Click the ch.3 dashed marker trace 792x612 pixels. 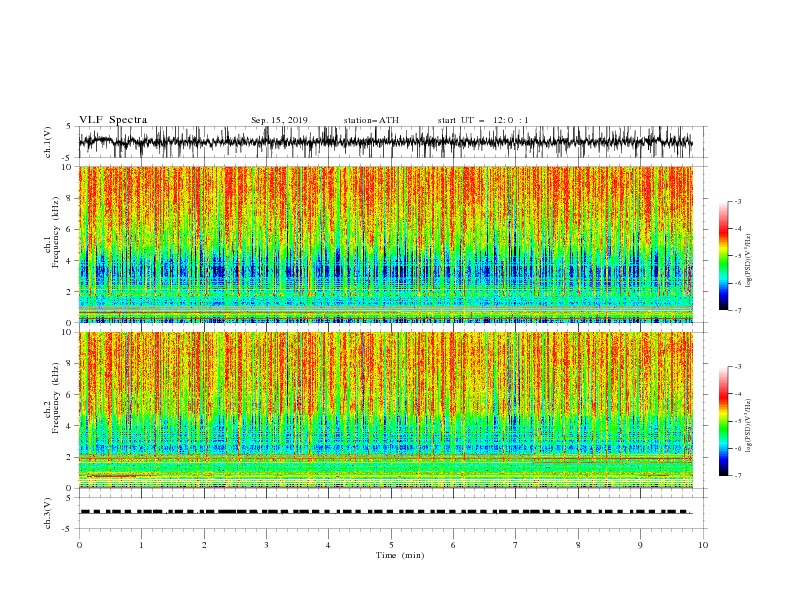385,512
